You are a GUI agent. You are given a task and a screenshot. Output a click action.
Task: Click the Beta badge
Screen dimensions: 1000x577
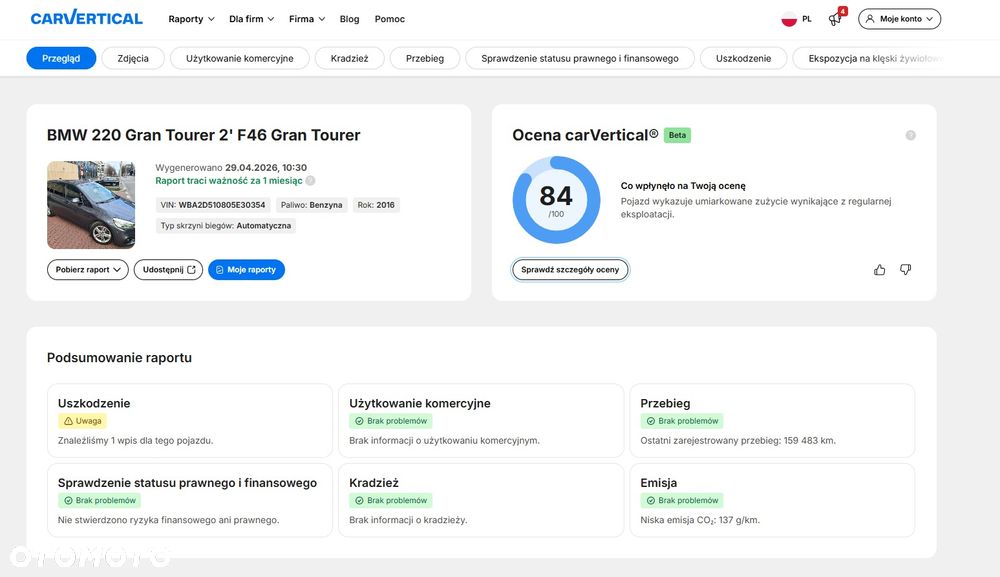(x=677, y=135)
